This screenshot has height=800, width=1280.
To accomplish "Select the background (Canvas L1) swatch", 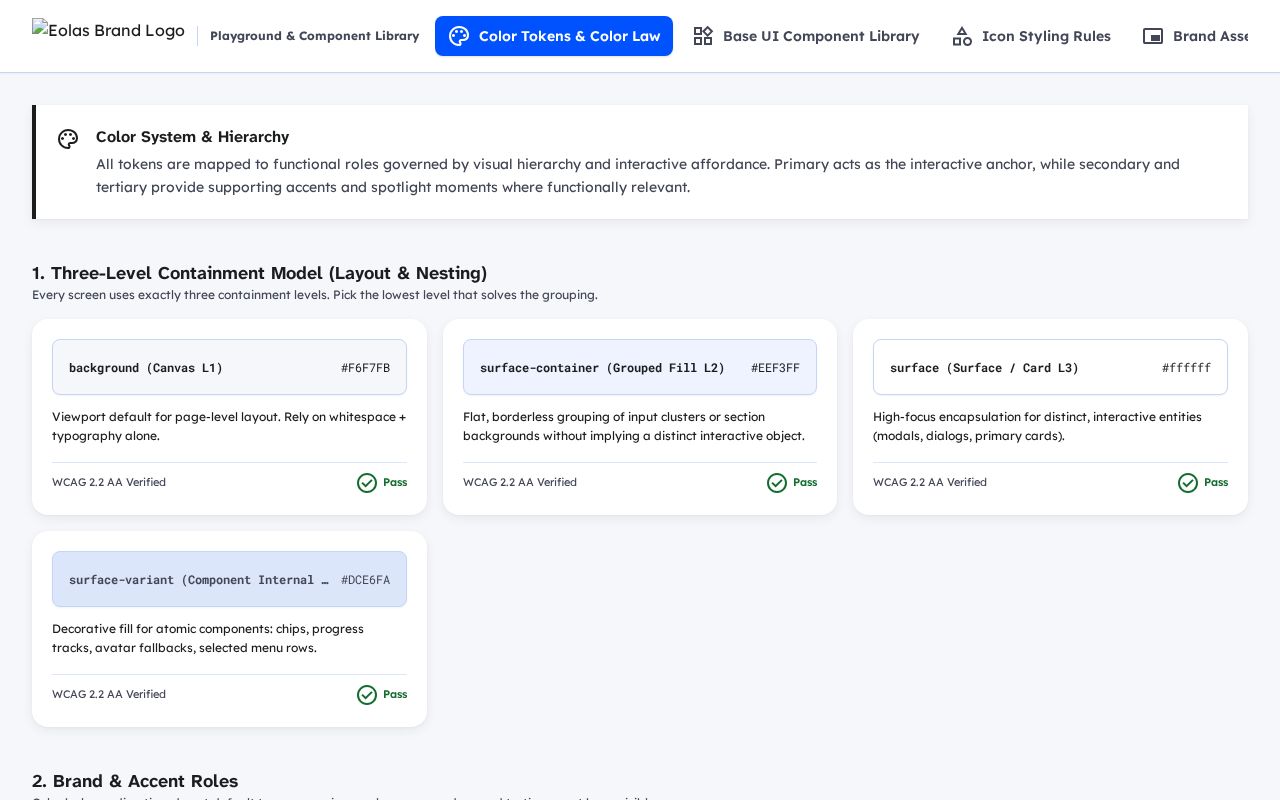I will [x=229, y=367].
